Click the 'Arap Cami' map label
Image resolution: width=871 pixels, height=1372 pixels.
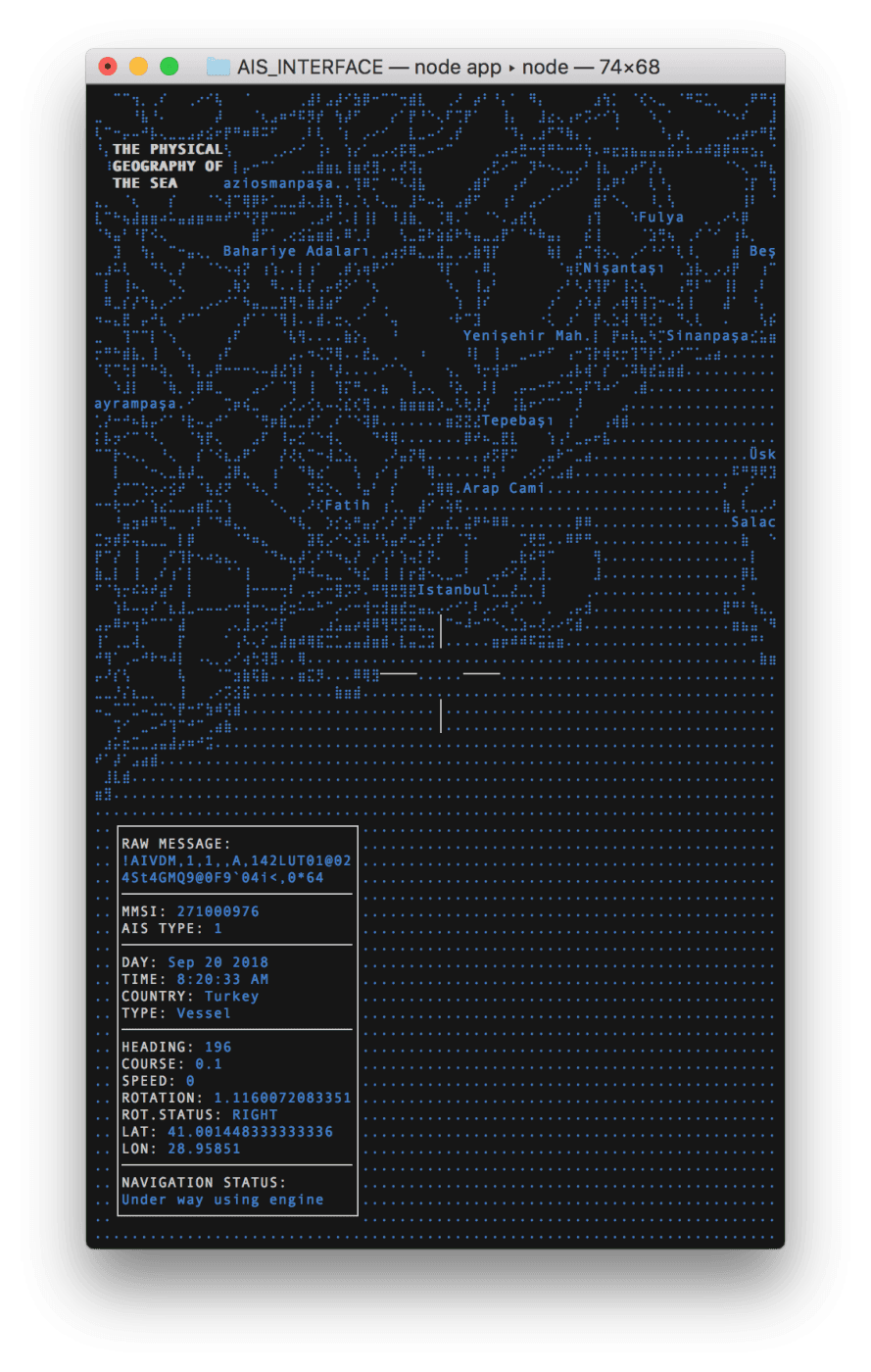pos(504,488)
